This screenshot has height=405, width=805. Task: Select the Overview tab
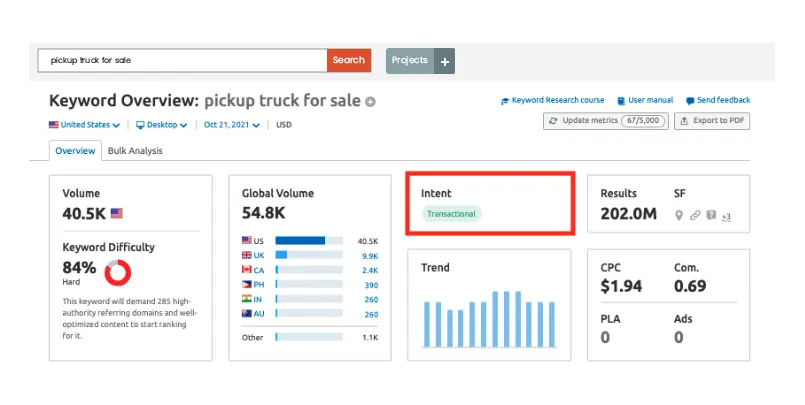75,151
